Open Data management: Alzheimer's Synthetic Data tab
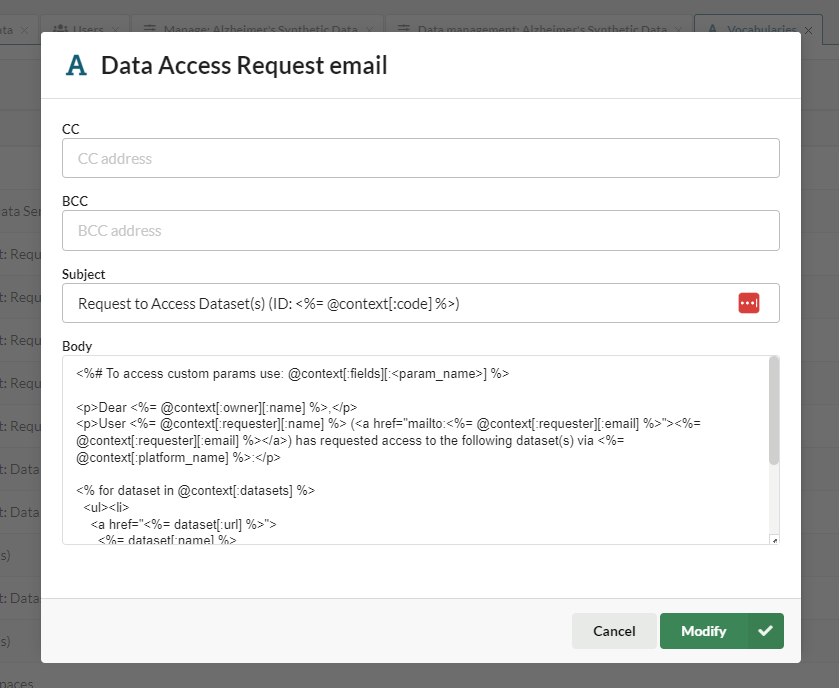This screenshot has width=839, height=688. coord(538,30)
